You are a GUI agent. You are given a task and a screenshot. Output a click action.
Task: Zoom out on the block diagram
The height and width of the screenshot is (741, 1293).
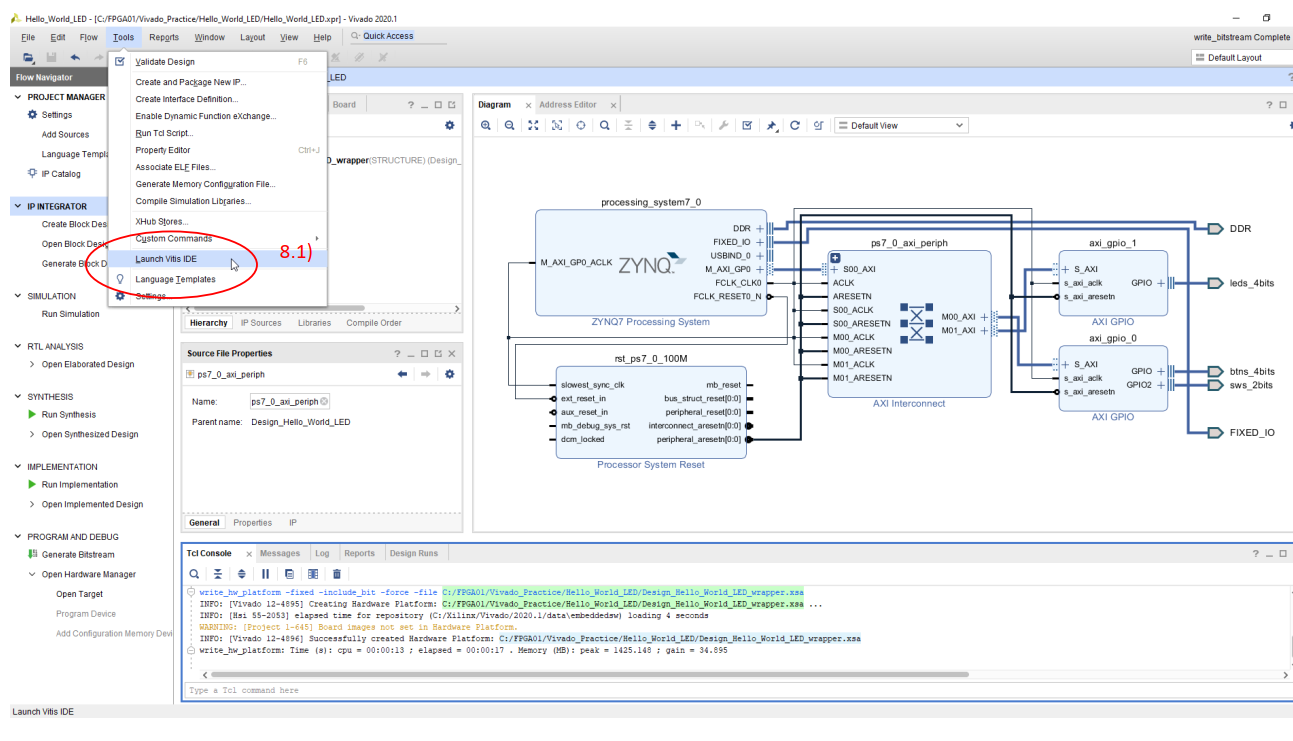point(509,125)
